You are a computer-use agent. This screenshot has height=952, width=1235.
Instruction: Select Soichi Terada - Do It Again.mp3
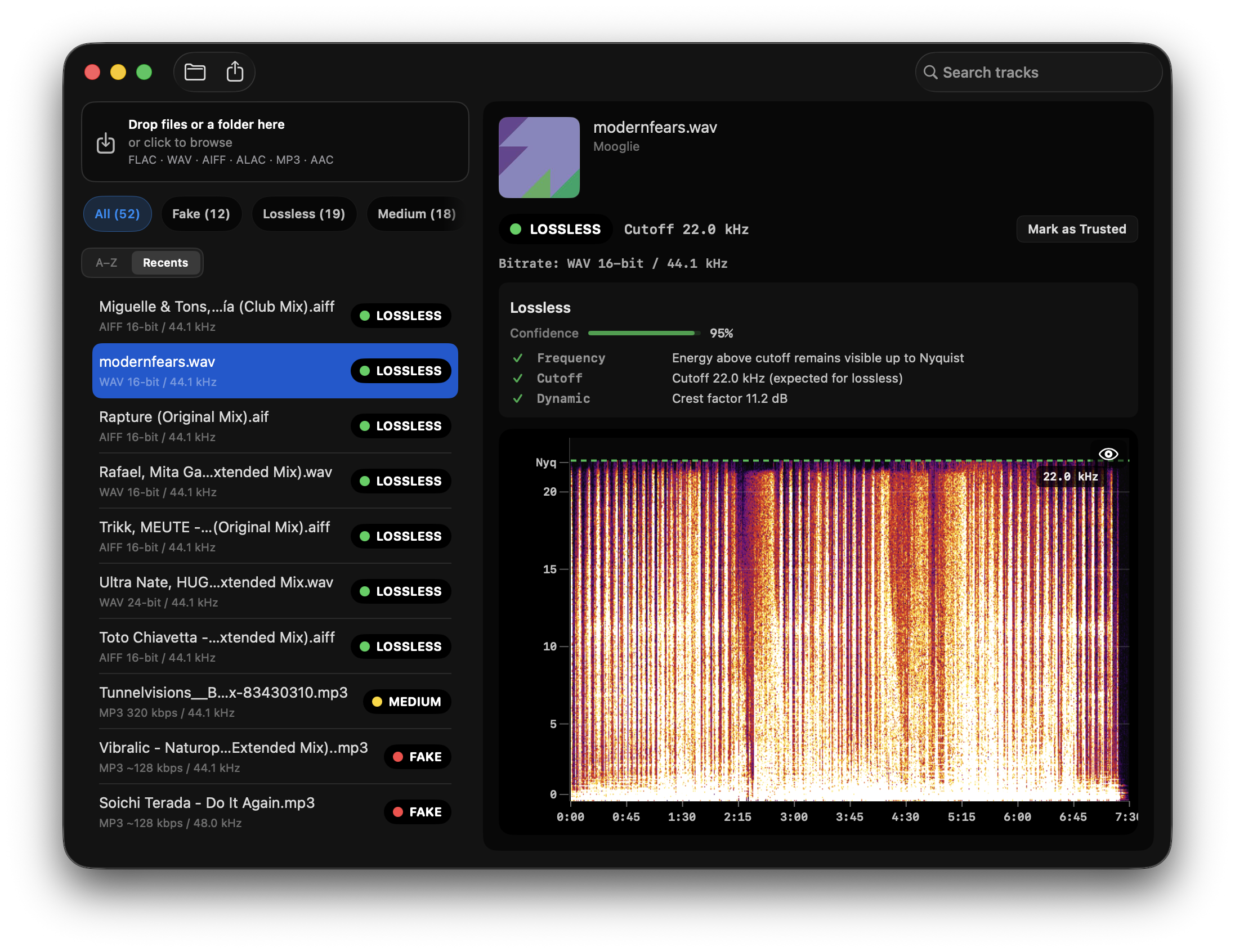275,812
